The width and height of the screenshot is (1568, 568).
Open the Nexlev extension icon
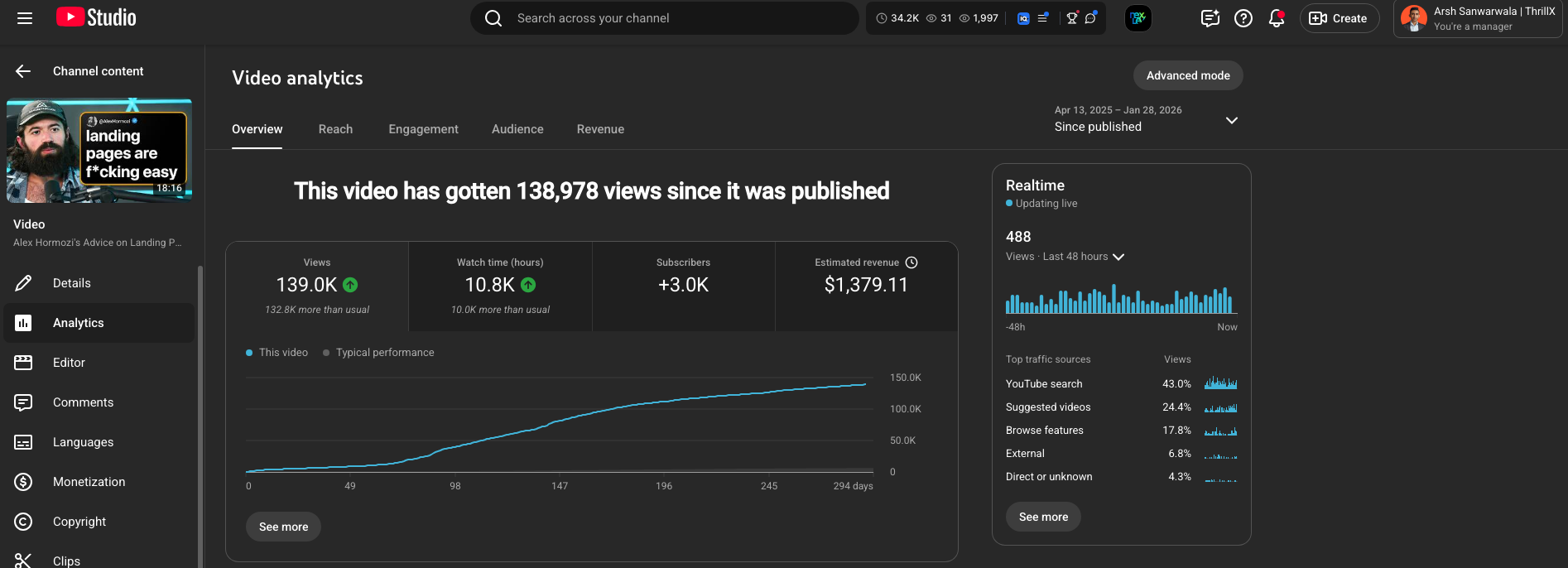[1138, 18]
